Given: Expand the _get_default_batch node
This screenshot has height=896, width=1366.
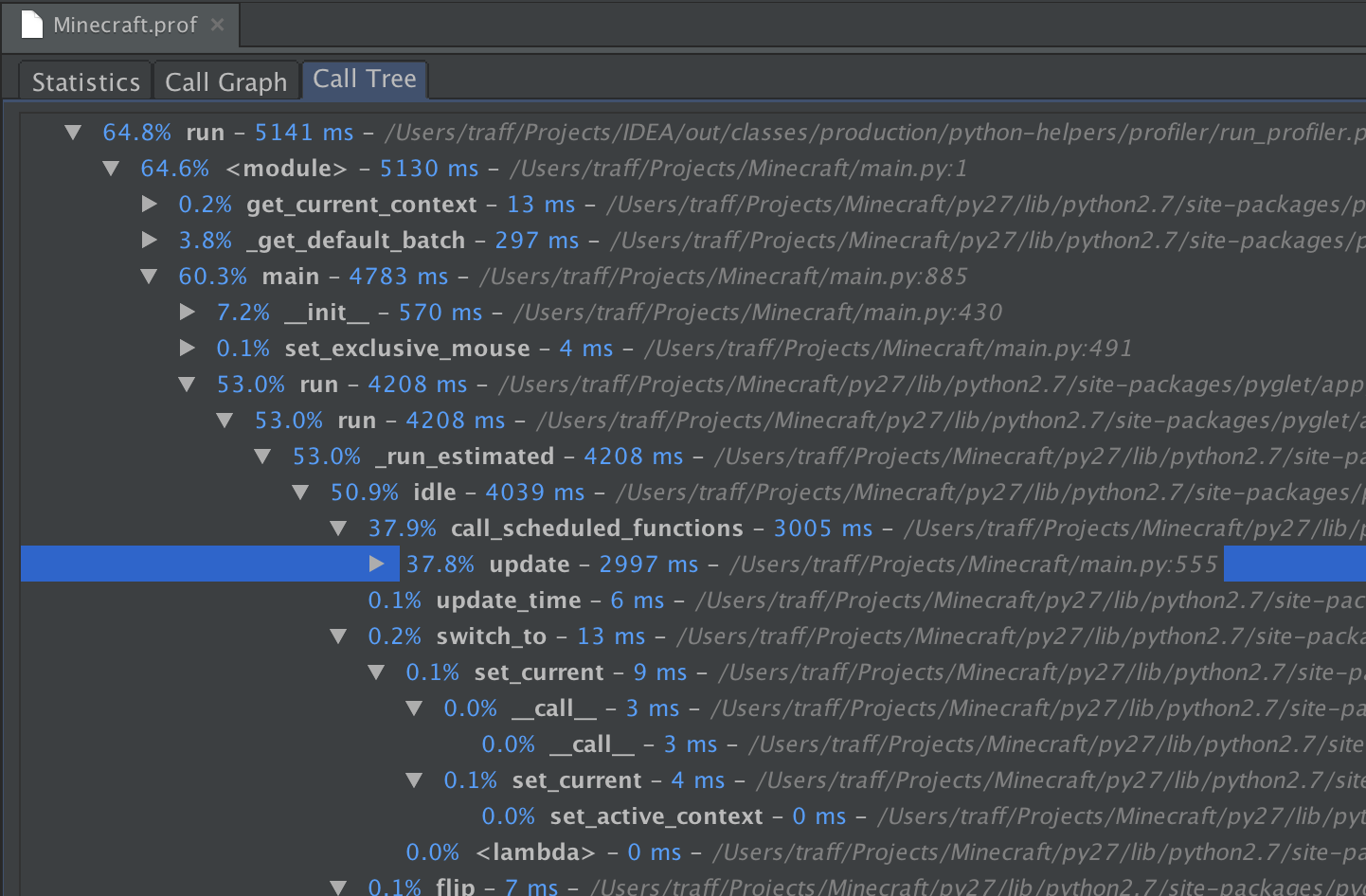Looking at the screenshot, I should tap(149, 241).
